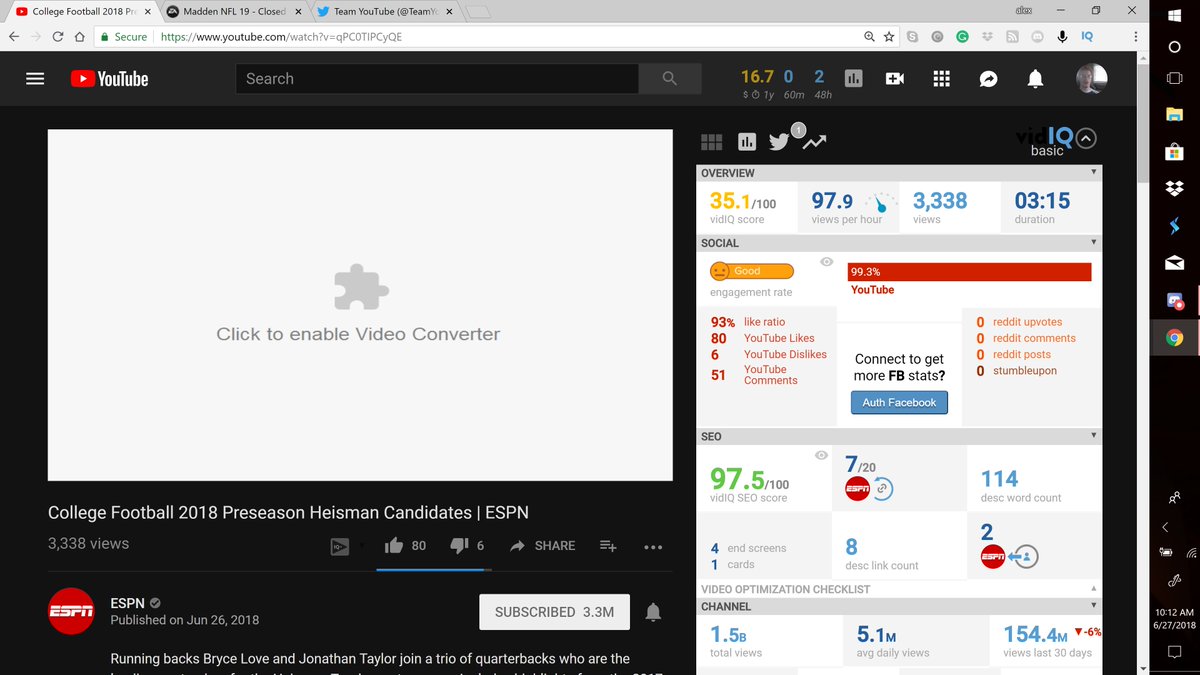Click the red 99.3% YouTube engagement bar
Image resolution: width=1200 pixels, height=675 pixels.
point(969,272)
